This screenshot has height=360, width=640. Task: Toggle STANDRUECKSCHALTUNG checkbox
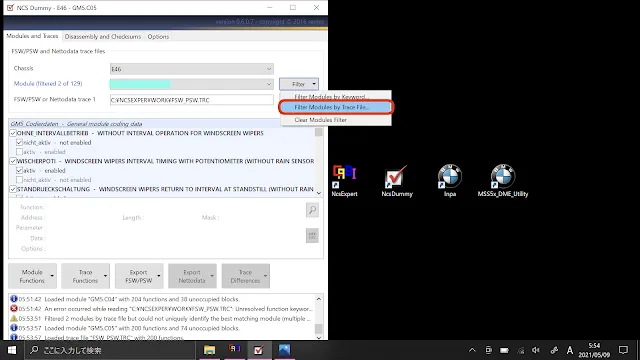click(x=13, y=189)
